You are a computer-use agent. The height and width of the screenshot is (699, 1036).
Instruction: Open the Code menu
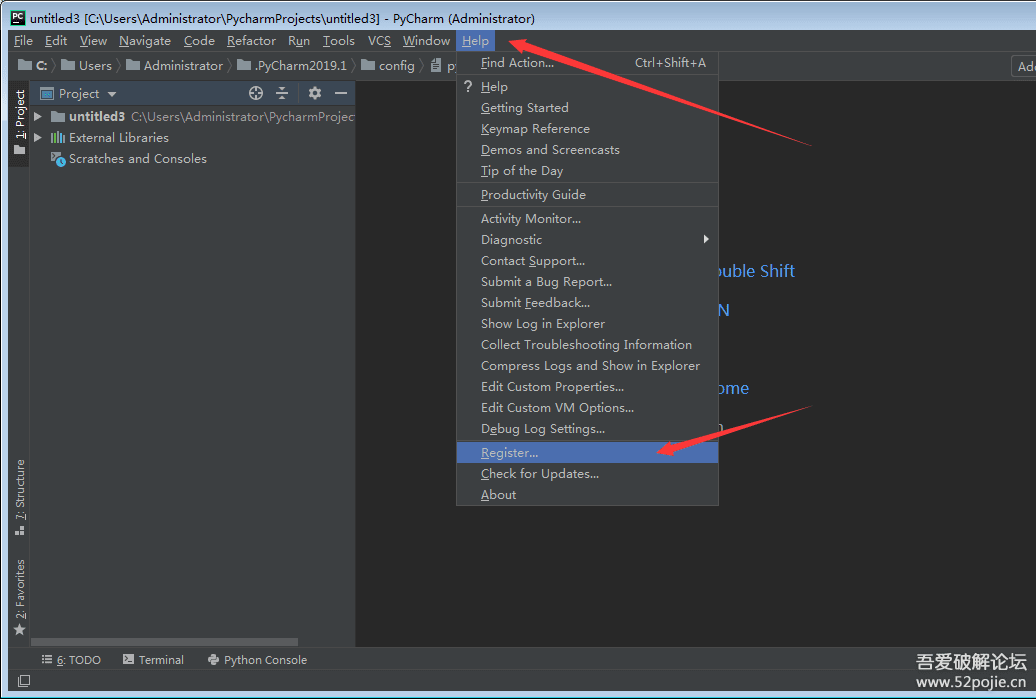pyautogui.click(x=199, y=41)
